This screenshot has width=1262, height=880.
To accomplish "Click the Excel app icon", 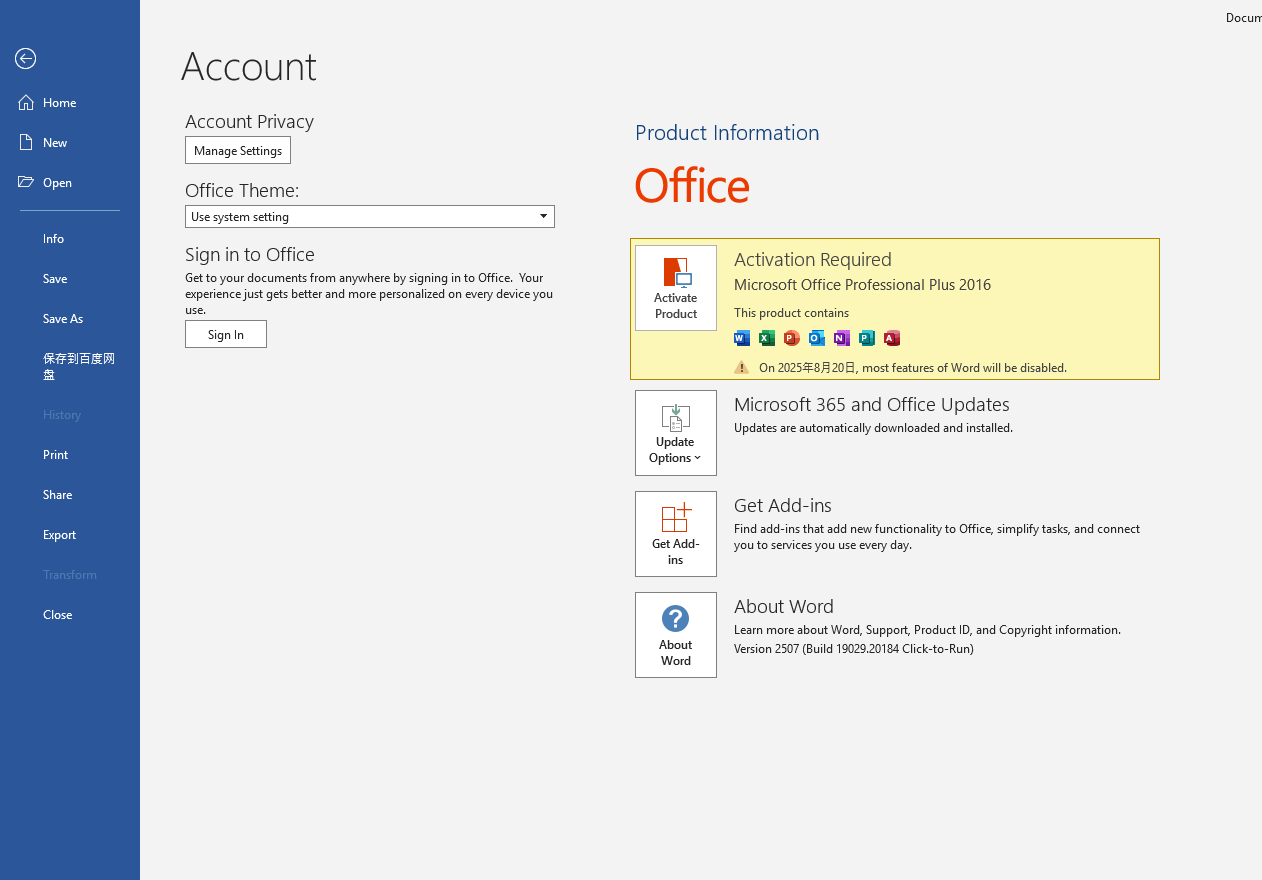I will click(767, 338).
